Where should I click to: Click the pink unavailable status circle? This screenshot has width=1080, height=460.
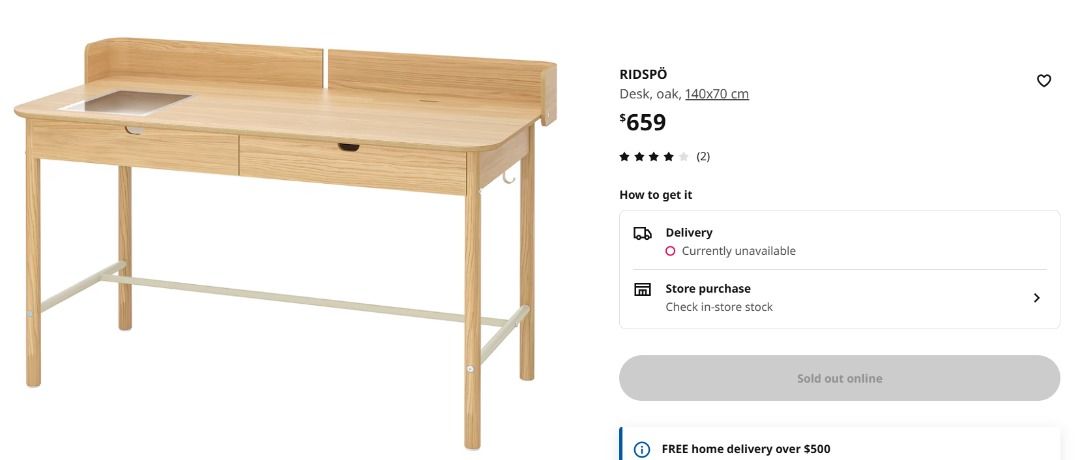pyautogui.click(x=669, y=251)
